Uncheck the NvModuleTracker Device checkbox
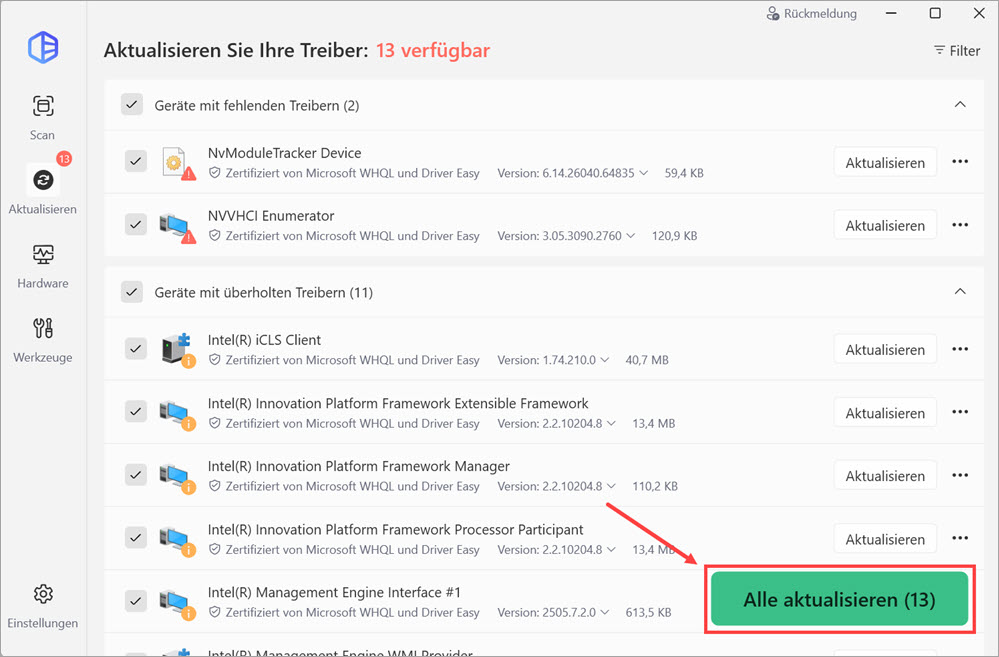The image size is (999, 657). (136, 161)
